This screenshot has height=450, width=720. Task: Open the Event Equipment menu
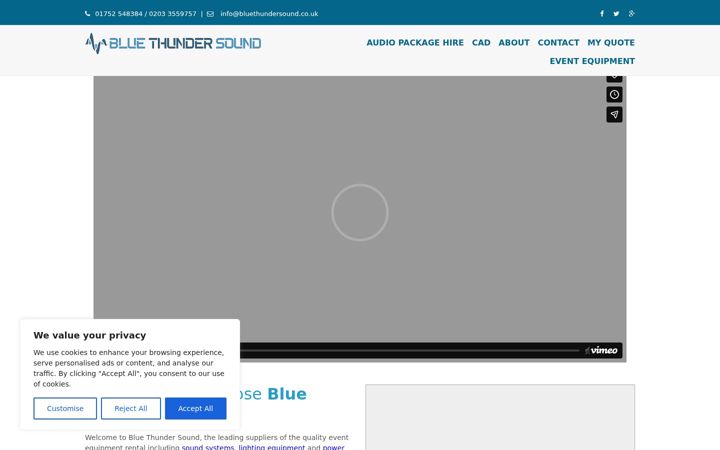tap(592, 61)
